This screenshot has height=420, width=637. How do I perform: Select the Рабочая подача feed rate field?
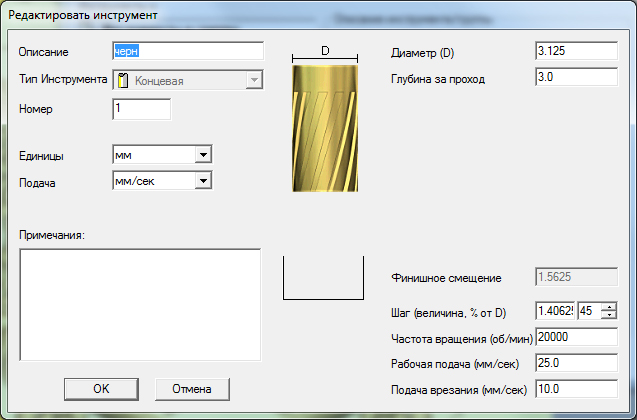click(576, 363)
